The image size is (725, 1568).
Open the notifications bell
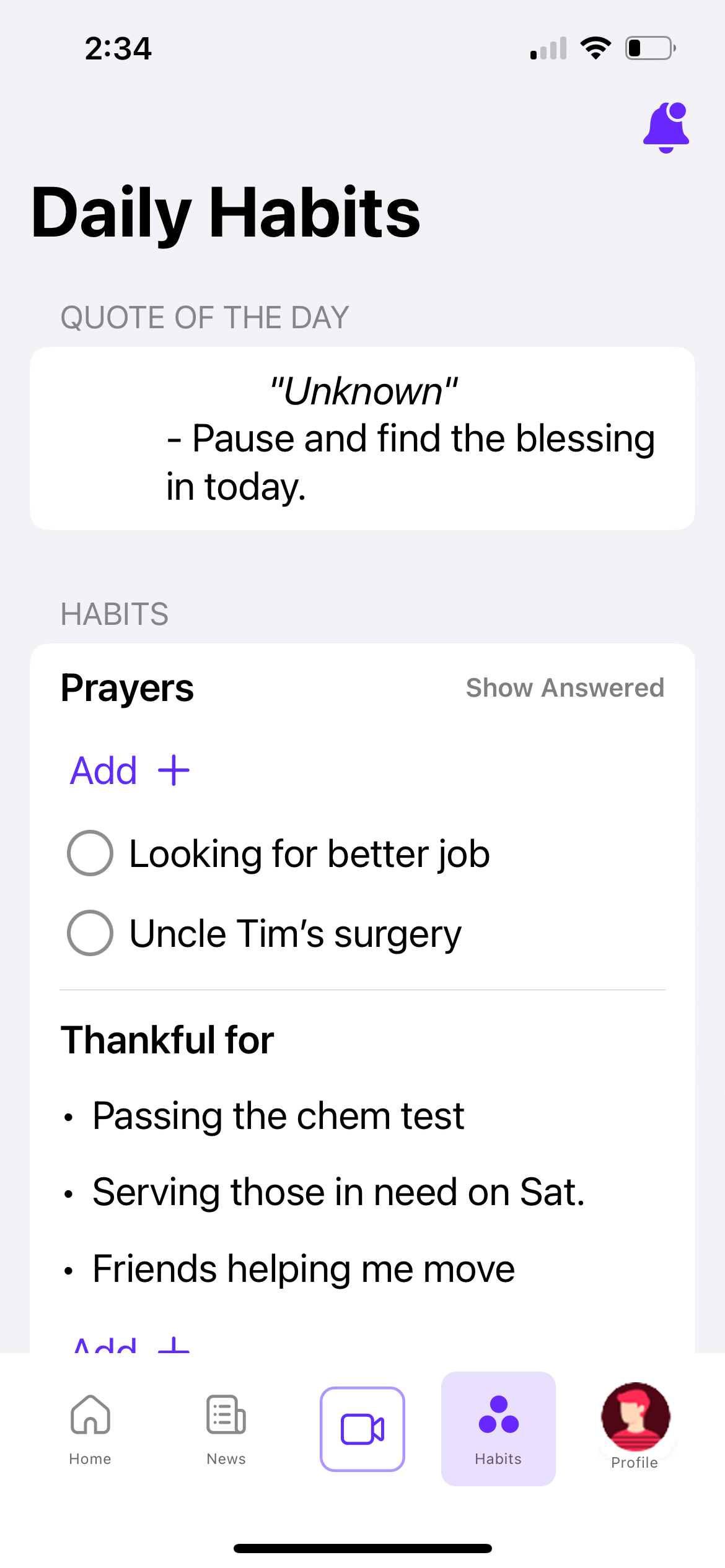(x=666, y=128)
